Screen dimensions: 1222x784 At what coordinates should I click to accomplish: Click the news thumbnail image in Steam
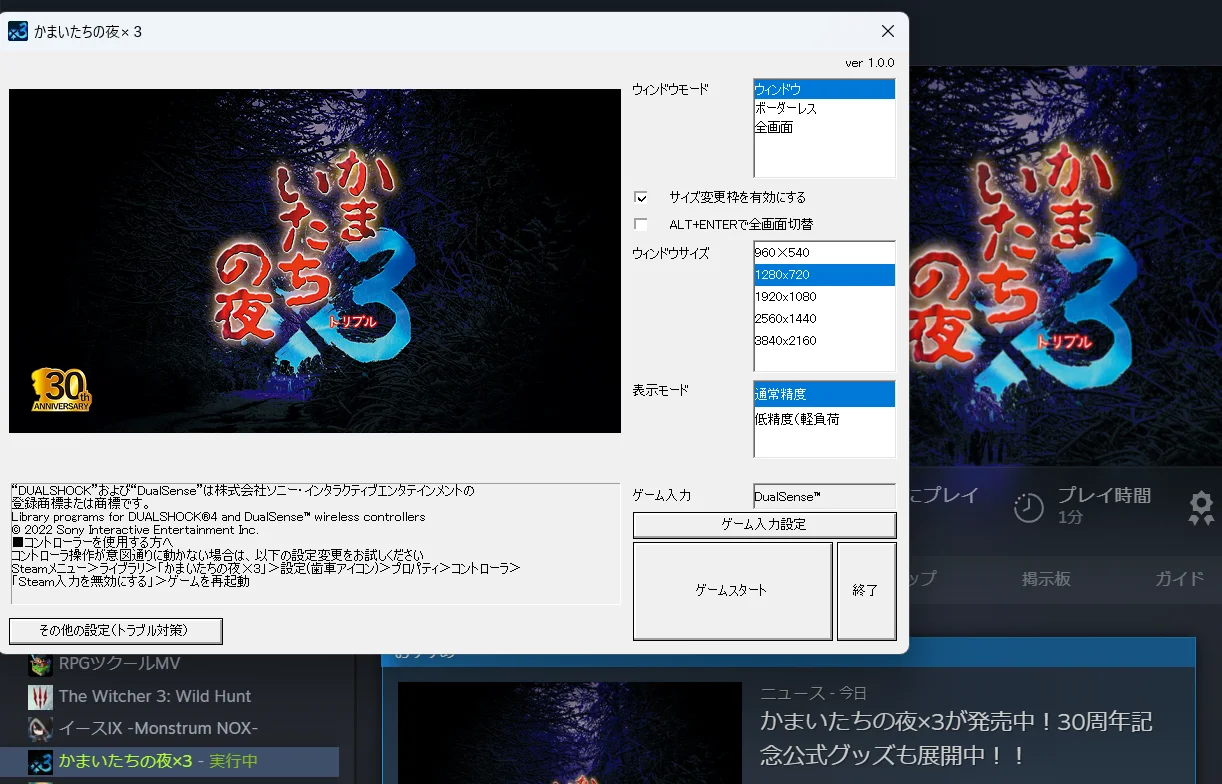[570, 733]
